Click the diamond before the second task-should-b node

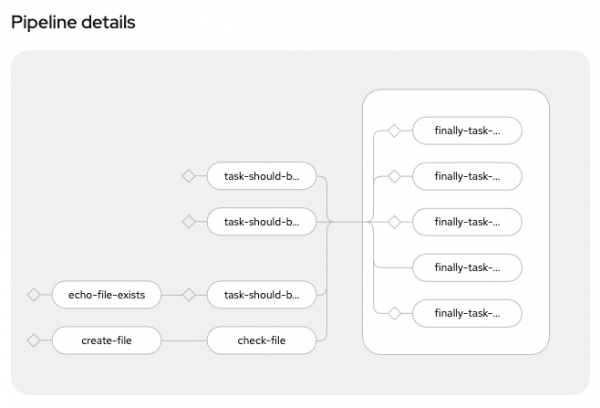tap(187, 221)
